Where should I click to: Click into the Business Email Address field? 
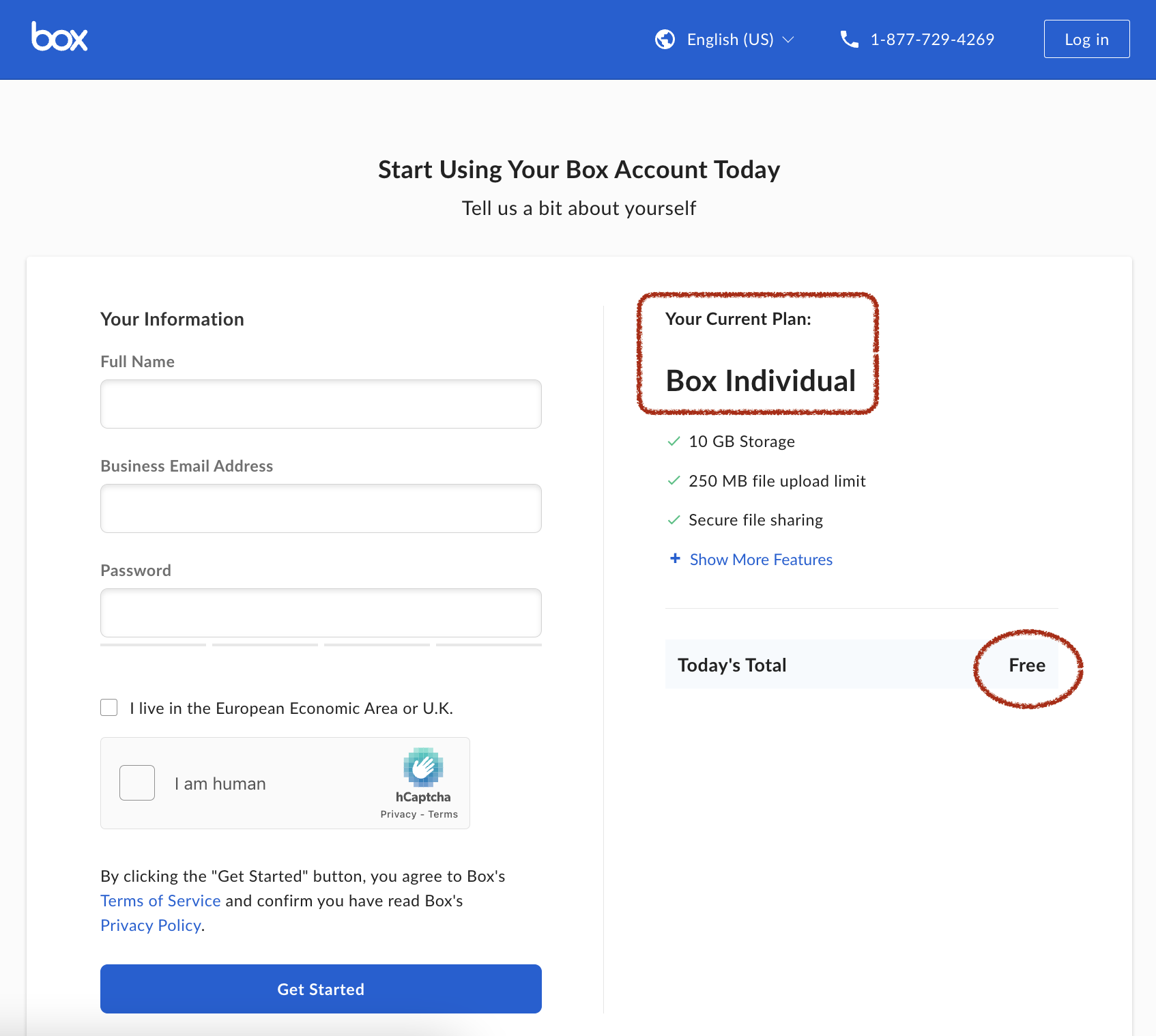[x=321, y=508]
